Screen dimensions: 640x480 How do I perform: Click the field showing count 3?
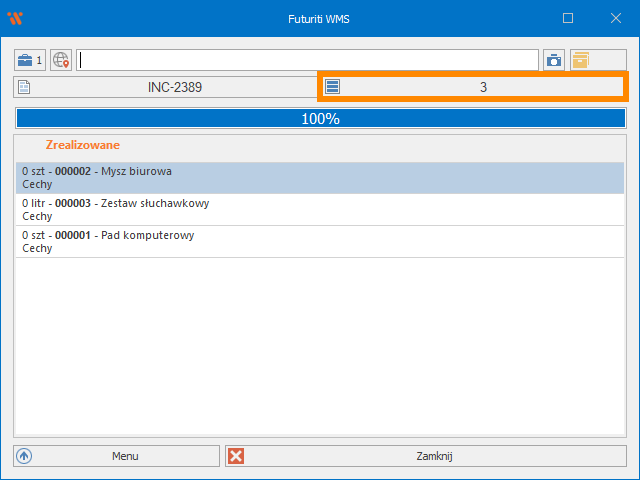click(483, 87)
